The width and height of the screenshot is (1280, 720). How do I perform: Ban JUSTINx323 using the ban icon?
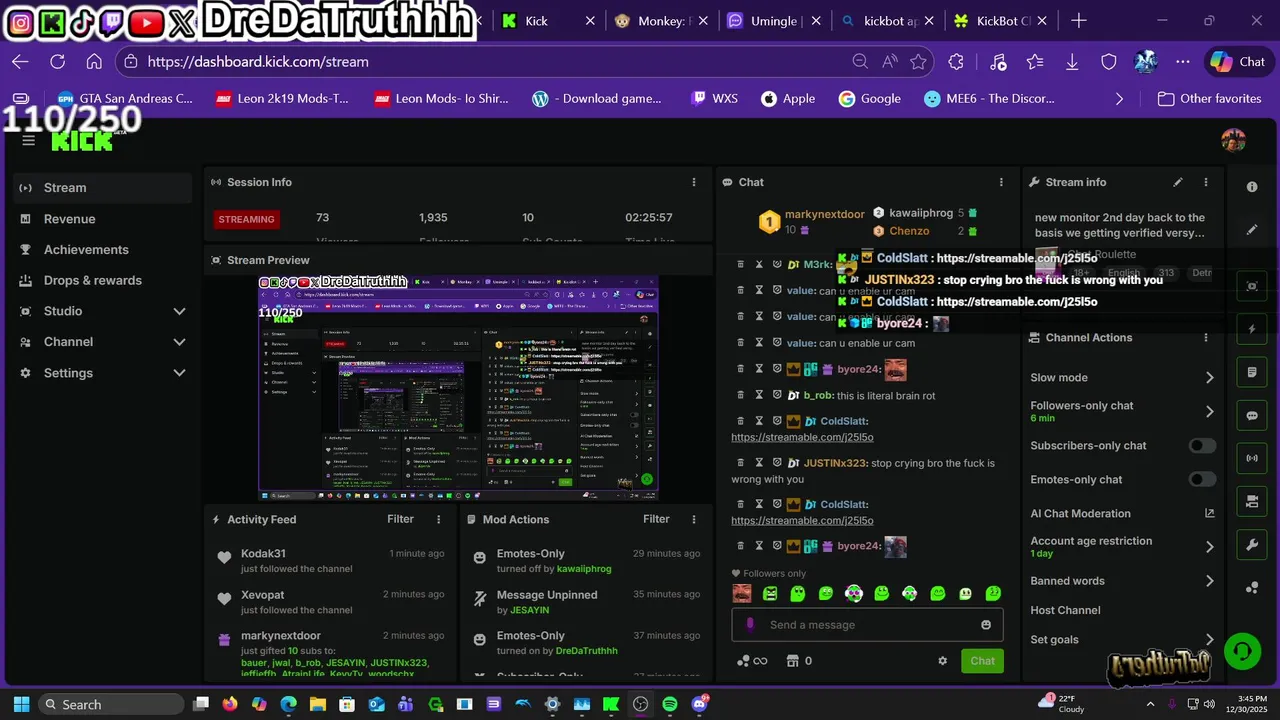(x=777, y=463)
